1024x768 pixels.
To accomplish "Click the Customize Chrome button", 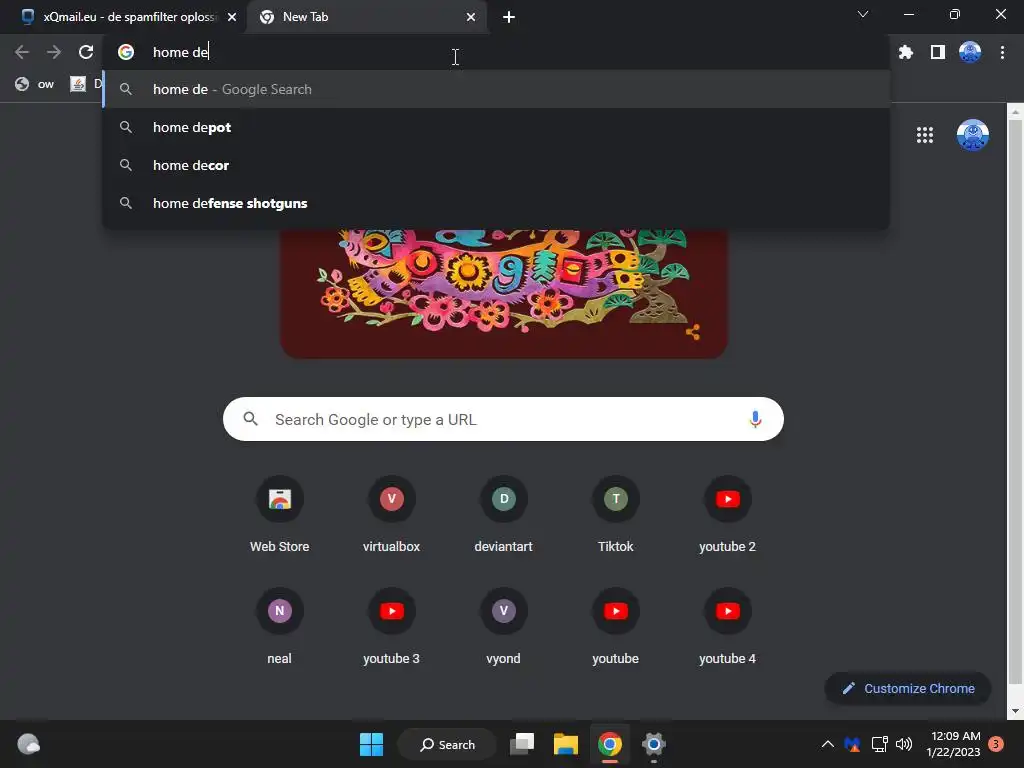I will [908, 688].
